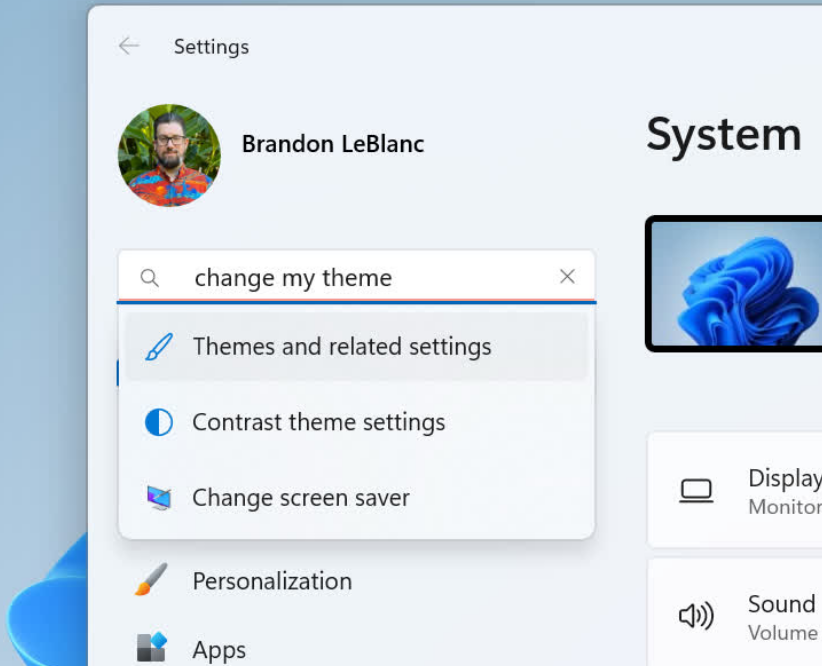Click the Personalization paintbrush icon
This screenshot has height=666, width=822.
coord(151,579)
